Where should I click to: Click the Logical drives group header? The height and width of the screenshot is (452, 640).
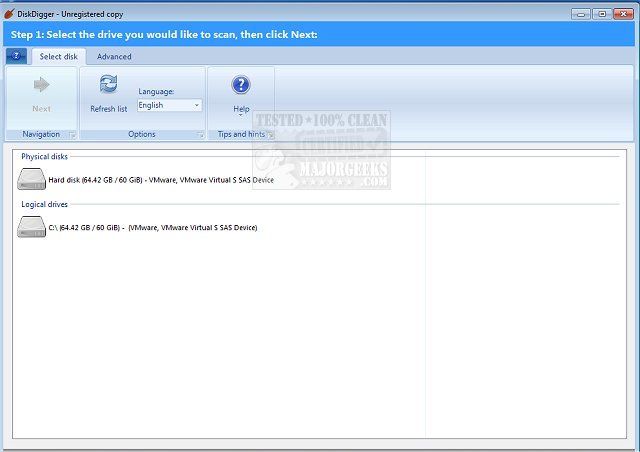pos(44,204)
